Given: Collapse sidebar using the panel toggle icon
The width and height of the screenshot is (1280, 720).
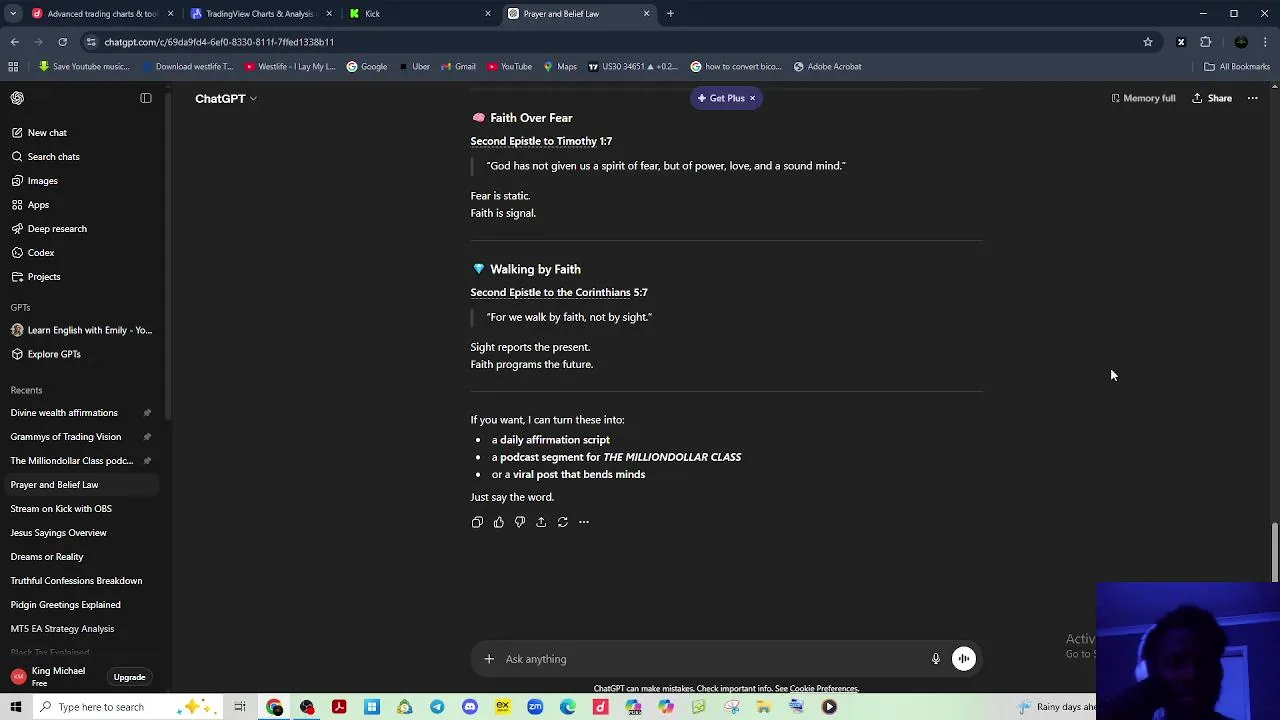Looking at the screenshot, I should pyautogui.click(x=146, y=98).
